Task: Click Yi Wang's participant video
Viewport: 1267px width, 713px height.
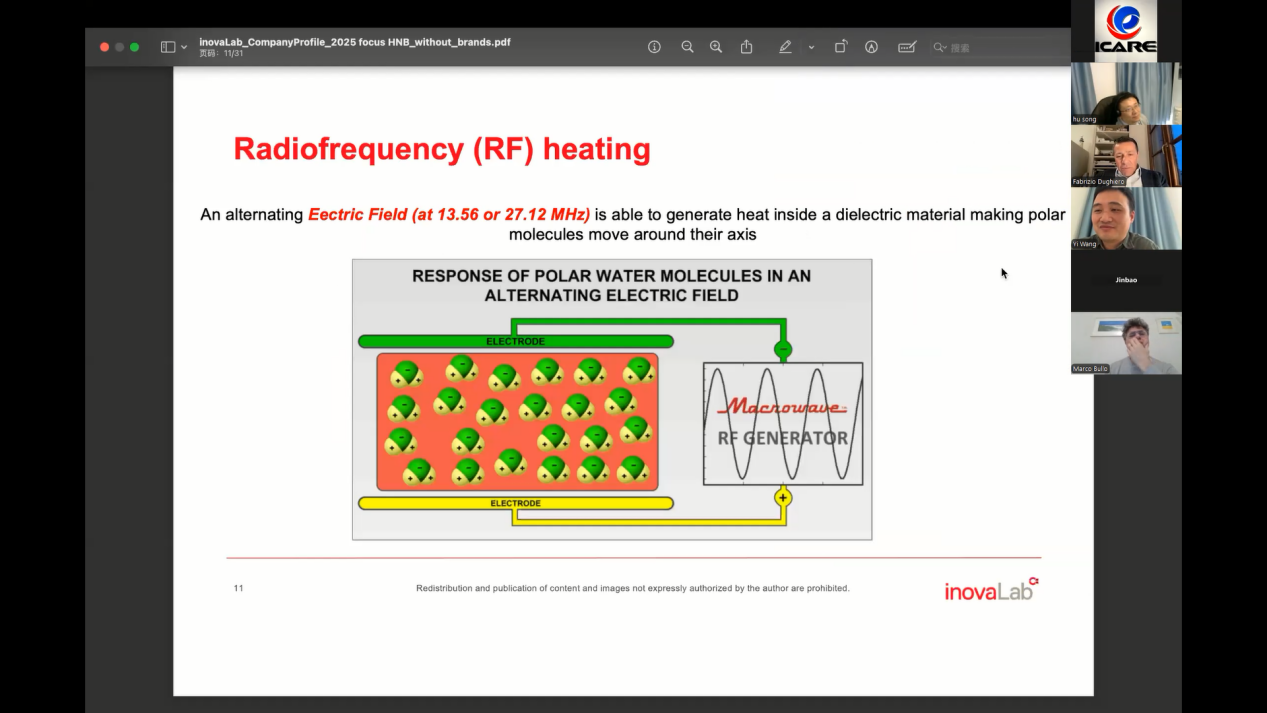Action: pos(1126,218)
